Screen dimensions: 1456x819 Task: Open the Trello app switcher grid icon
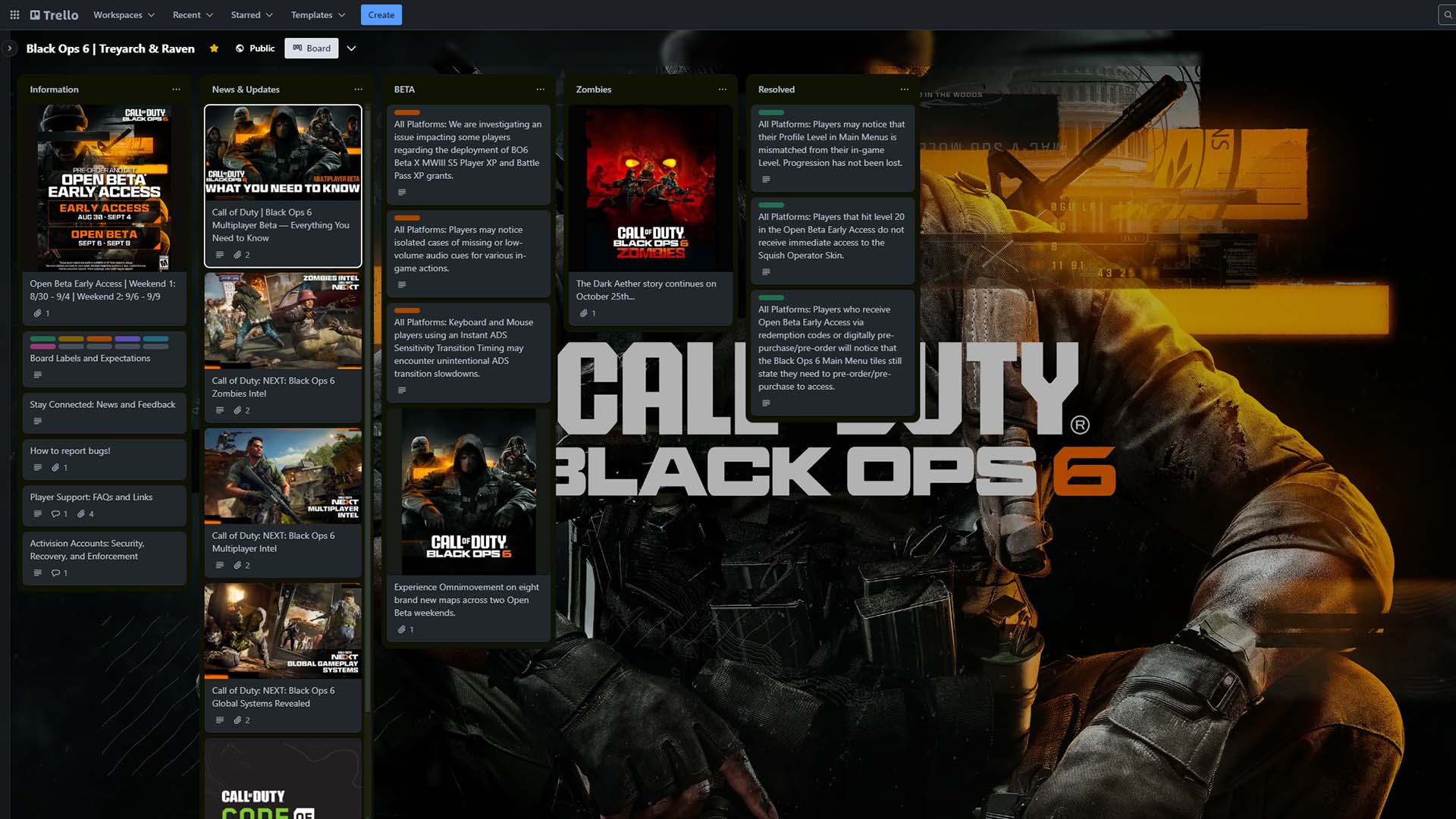[x=14, y=14]
